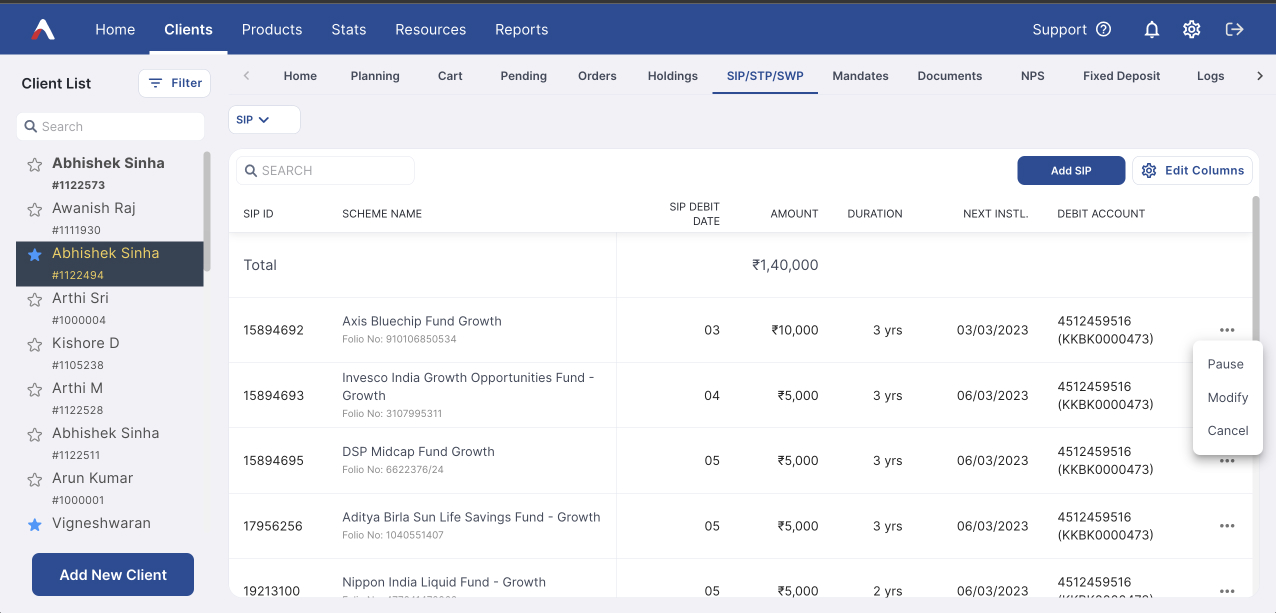Screen dimensions: 1276x613
Task: Switch to the Mandates tab
Action: coord(860,76)
